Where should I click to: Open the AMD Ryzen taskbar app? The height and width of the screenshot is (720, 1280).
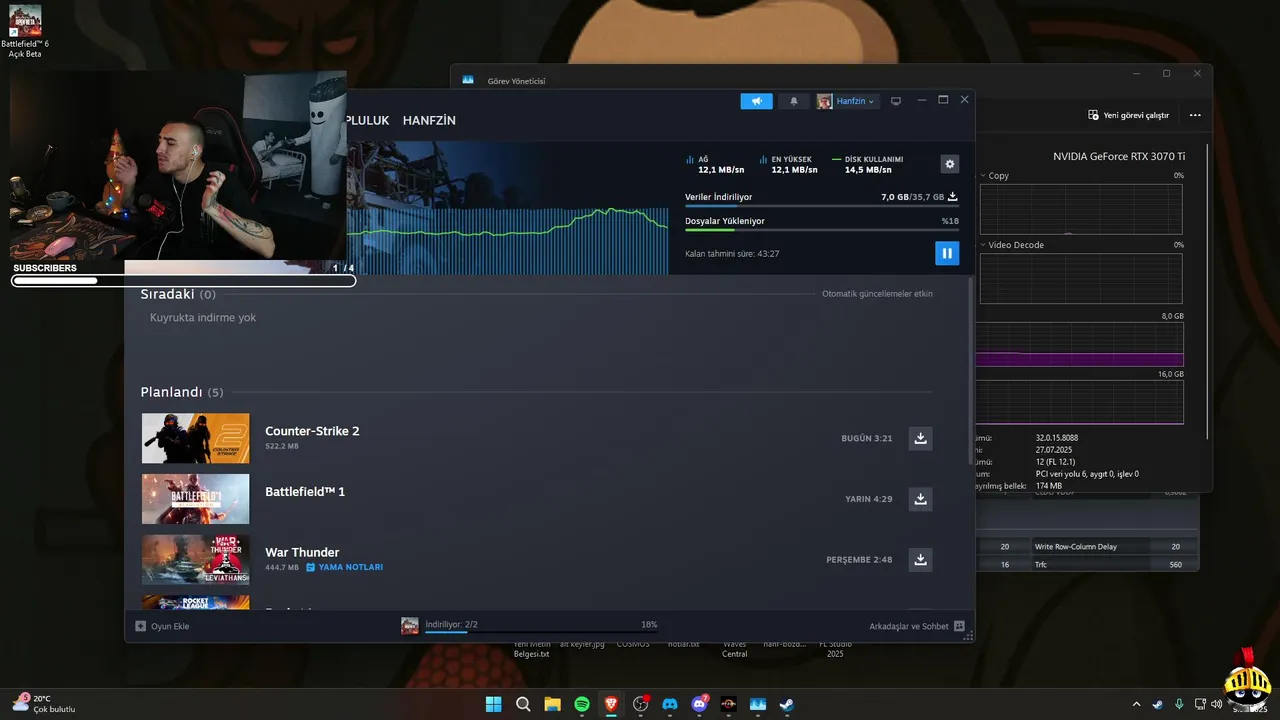tap(729, 704)
